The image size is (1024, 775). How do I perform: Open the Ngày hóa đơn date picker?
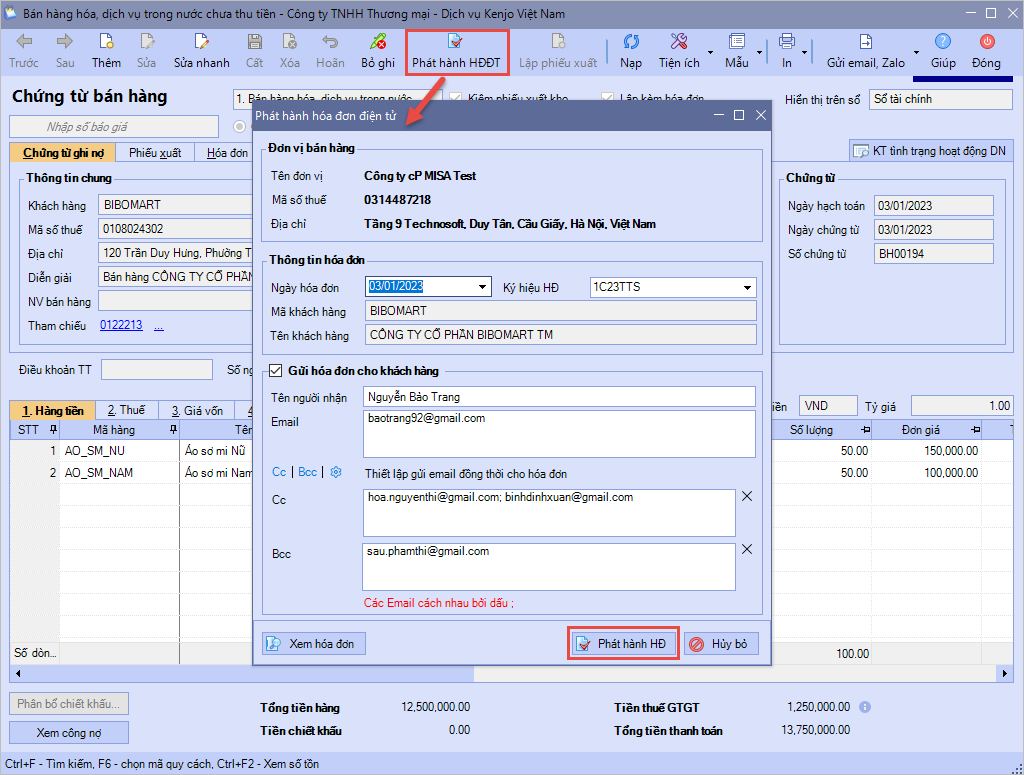coord(484,288)
